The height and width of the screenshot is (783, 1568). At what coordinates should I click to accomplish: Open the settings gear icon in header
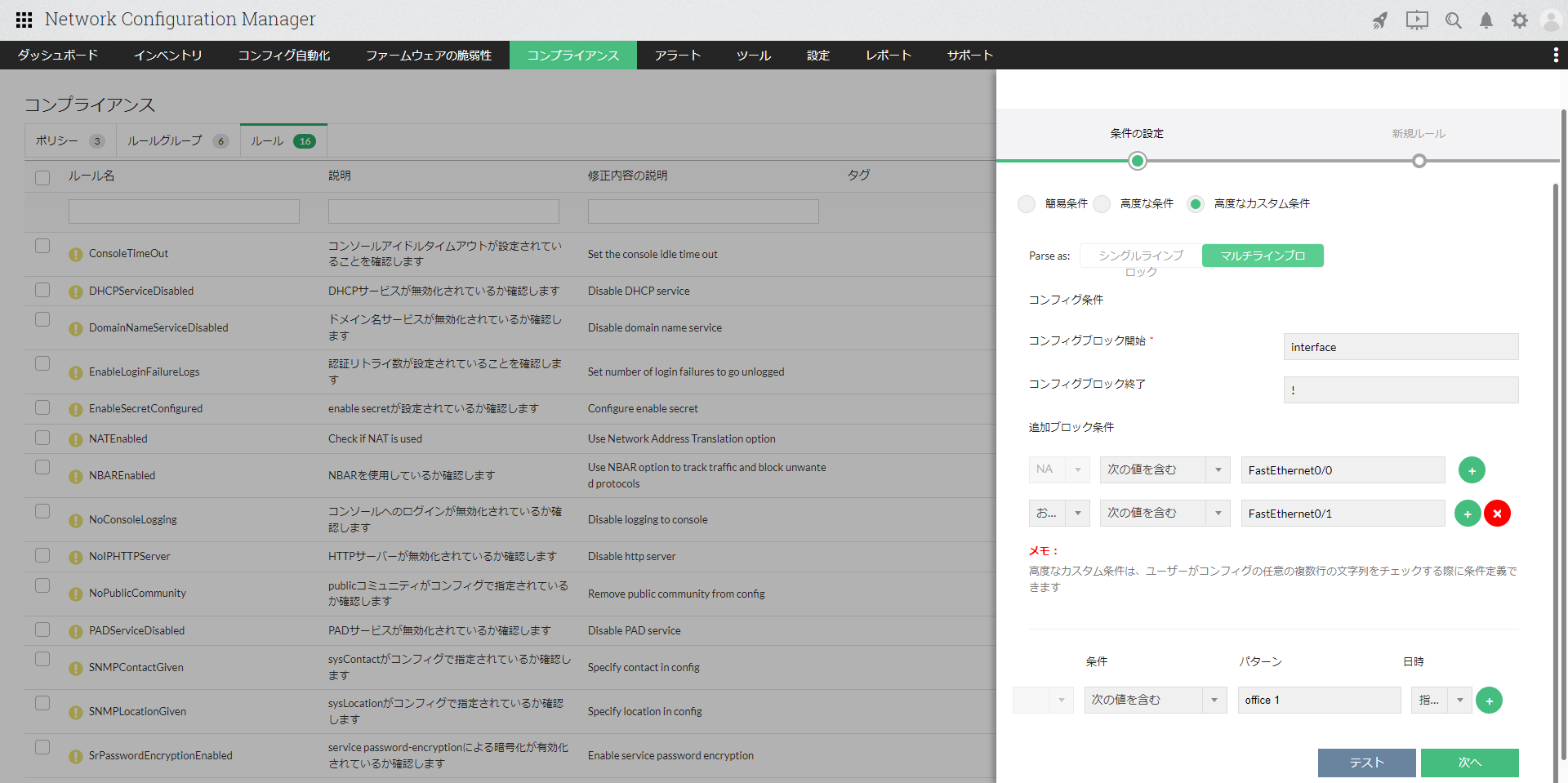(x=1519, y=20)
